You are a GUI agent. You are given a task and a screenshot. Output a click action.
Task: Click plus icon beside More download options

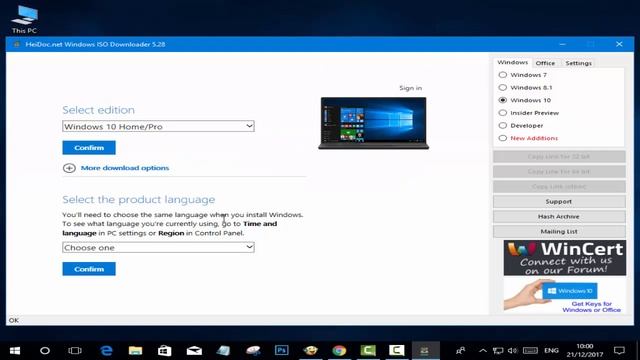point(69,168)
